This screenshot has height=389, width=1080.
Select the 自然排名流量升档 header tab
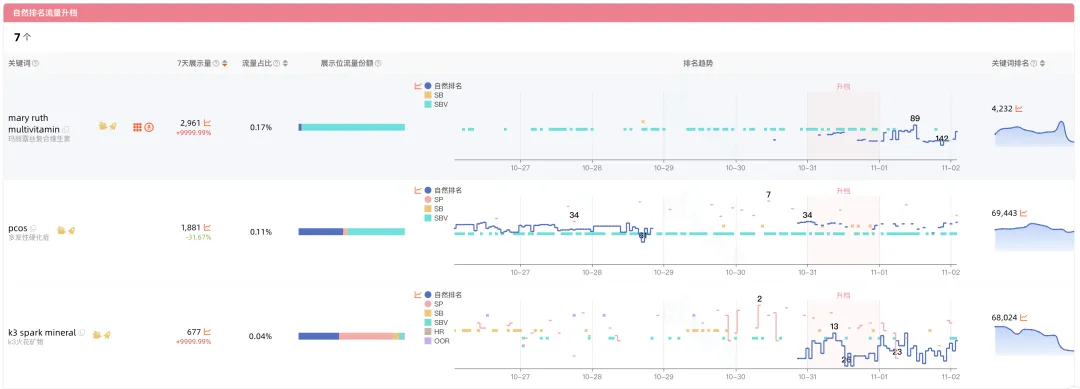[45, 12]
